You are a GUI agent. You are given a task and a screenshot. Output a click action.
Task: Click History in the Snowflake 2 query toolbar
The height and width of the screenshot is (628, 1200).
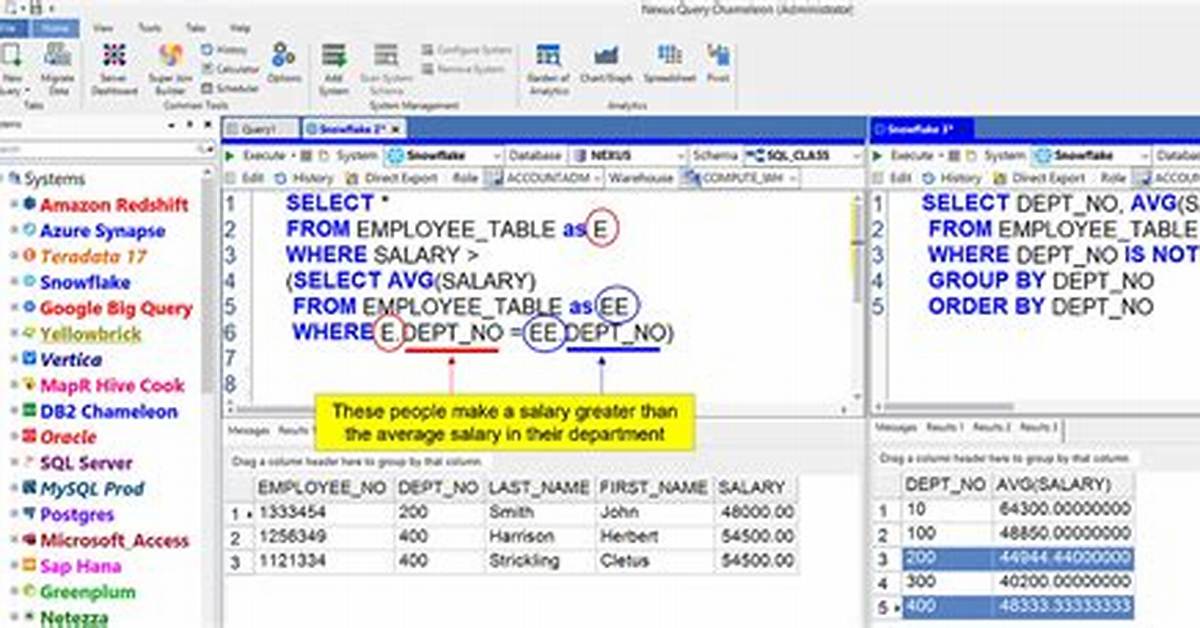(305, 178)
